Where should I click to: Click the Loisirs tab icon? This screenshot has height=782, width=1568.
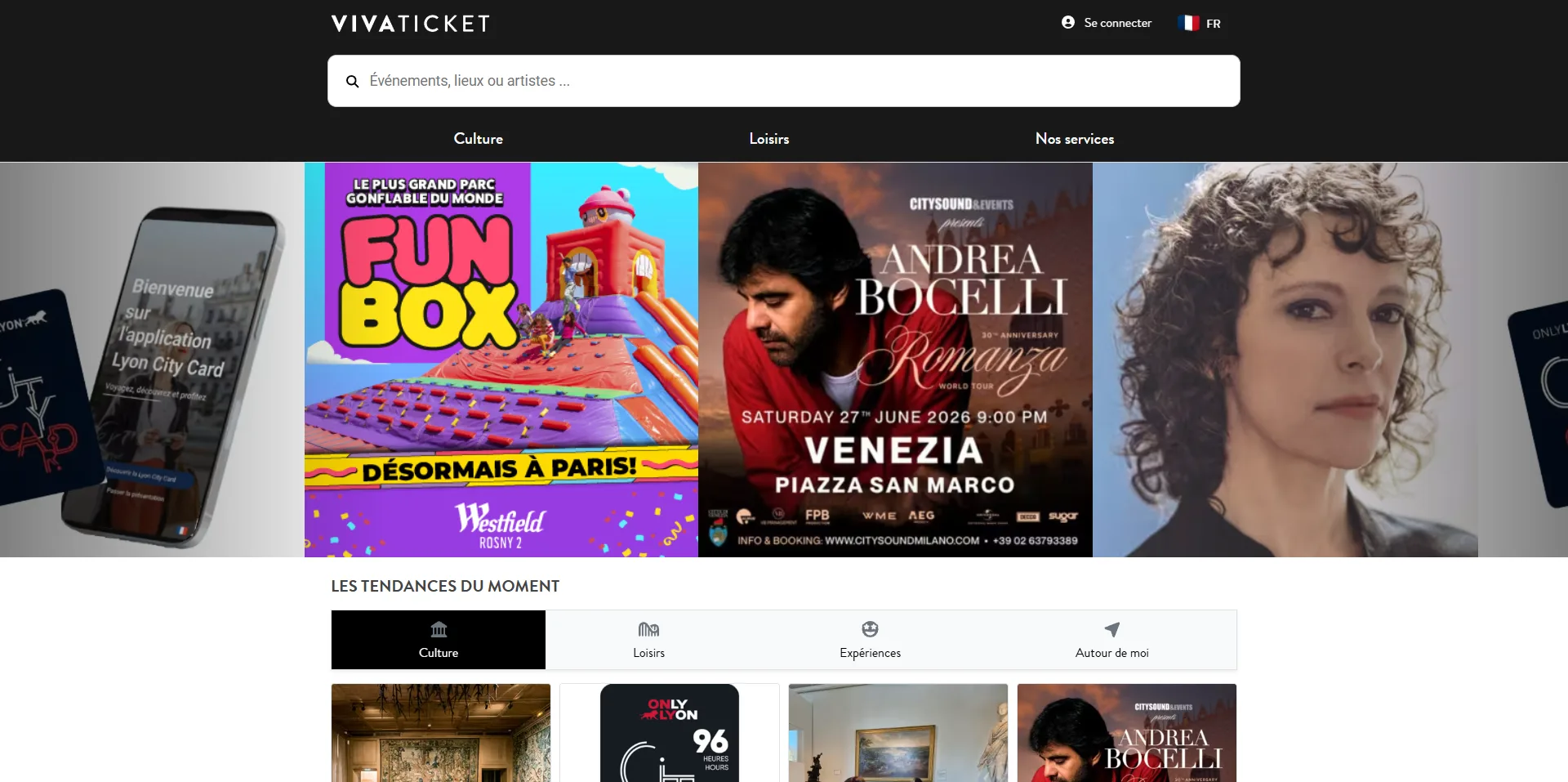point(648,629)
